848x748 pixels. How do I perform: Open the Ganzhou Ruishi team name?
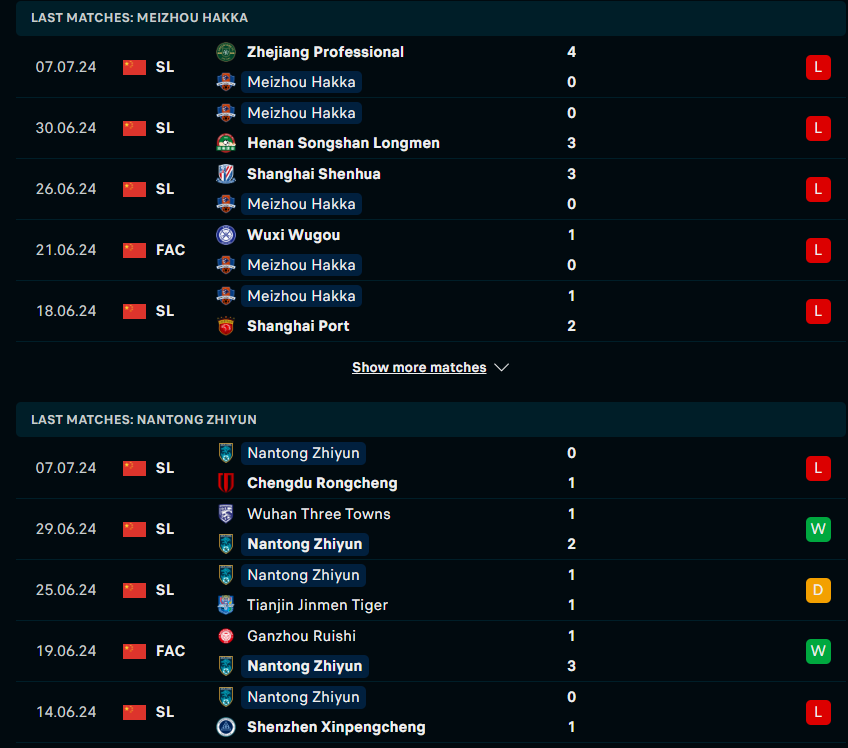tap(301, 636)
